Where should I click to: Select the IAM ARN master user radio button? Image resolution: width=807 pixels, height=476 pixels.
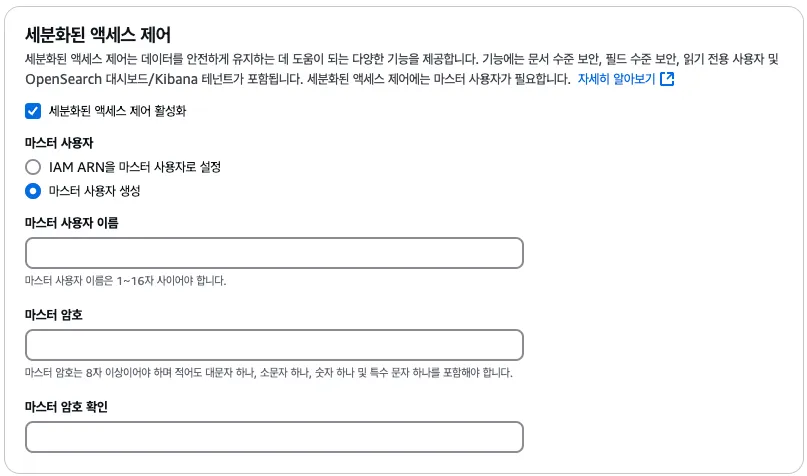tap(33, 167)
